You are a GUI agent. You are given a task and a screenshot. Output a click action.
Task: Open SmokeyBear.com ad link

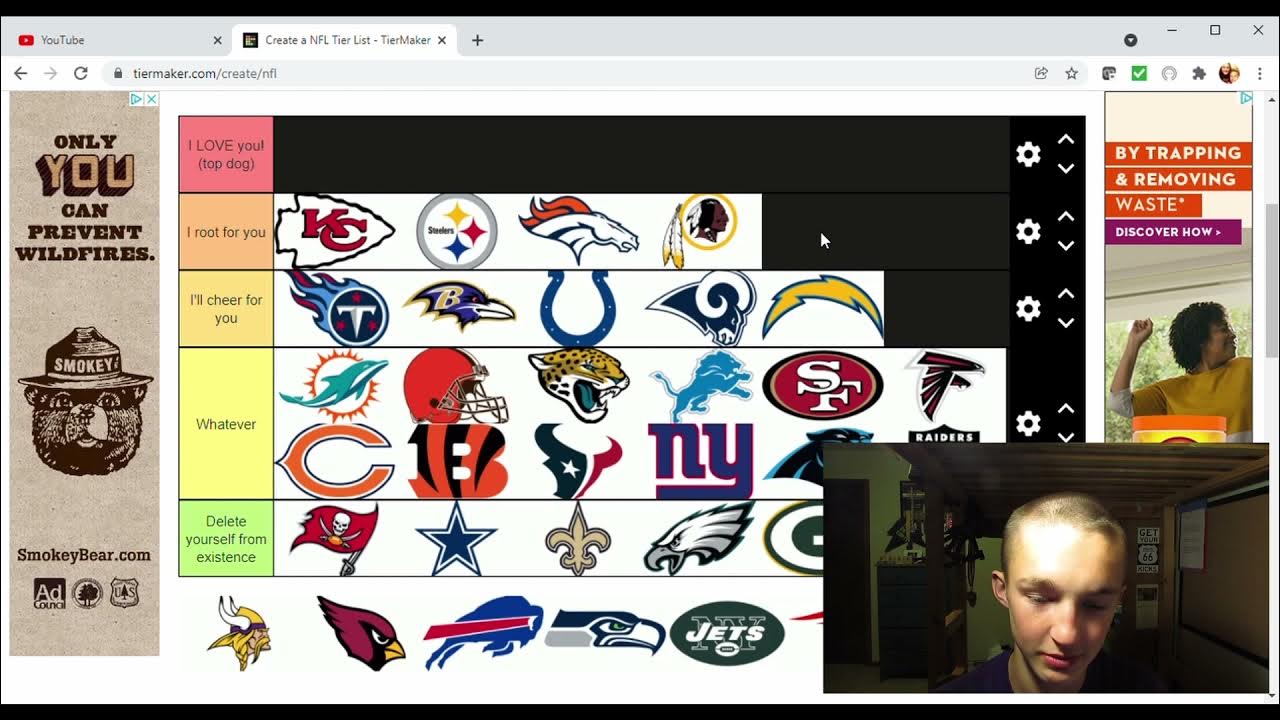pos(84,555)
